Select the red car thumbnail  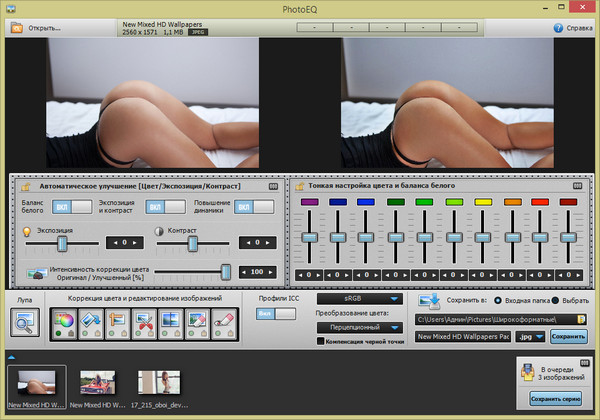click(x=96, y=381)
